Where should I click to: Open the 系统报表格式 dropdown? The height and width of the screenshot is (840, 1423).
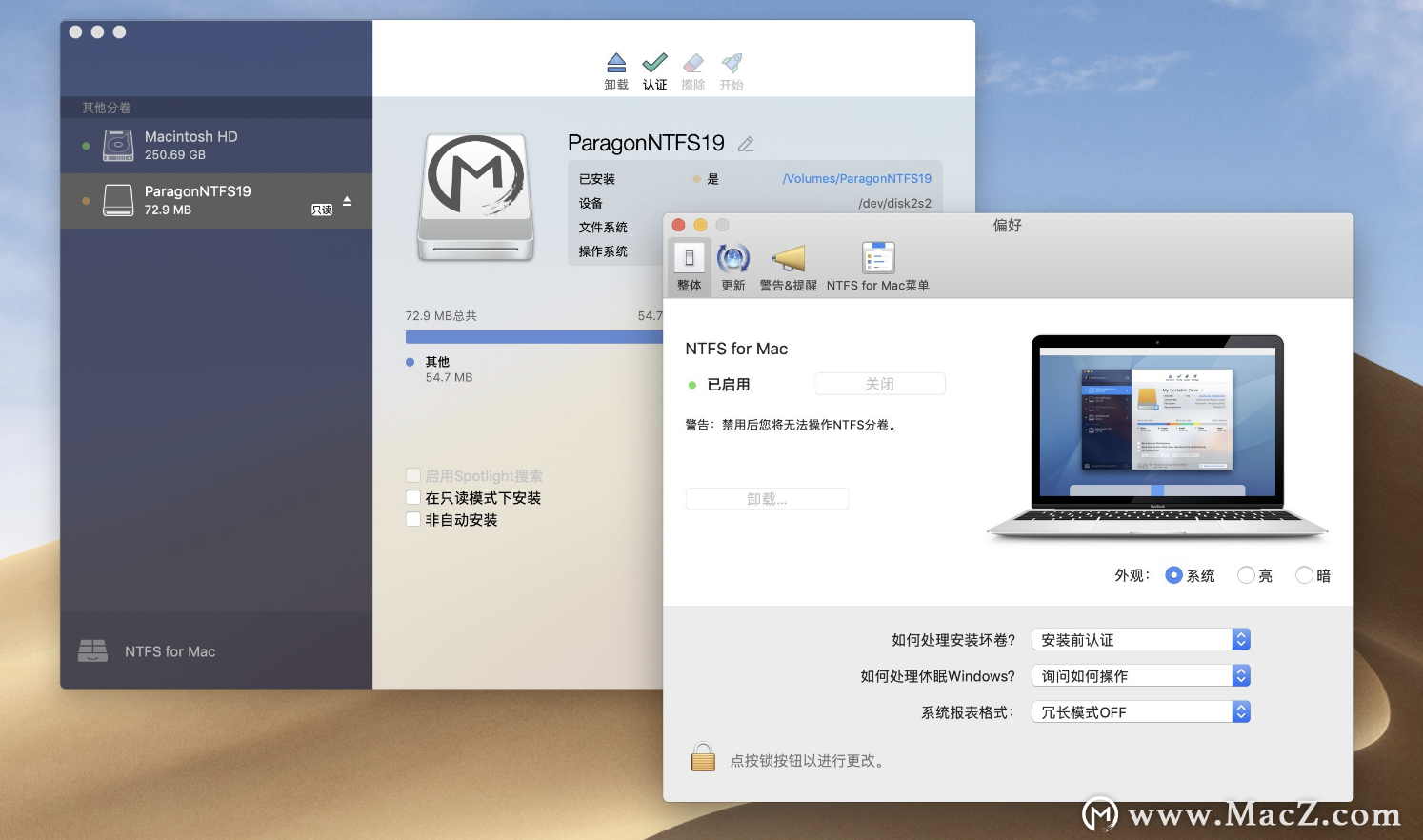[x=1141, y=712]
